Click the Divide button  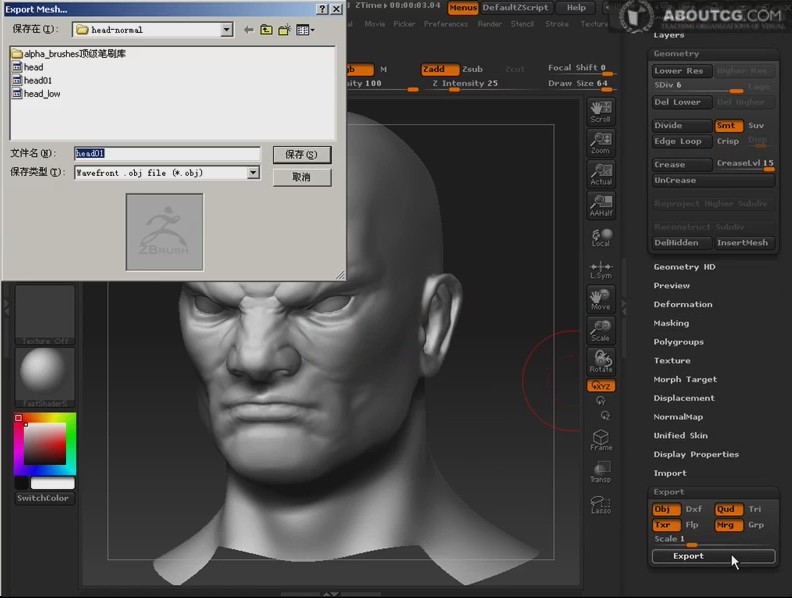click(x=682, y=125)
